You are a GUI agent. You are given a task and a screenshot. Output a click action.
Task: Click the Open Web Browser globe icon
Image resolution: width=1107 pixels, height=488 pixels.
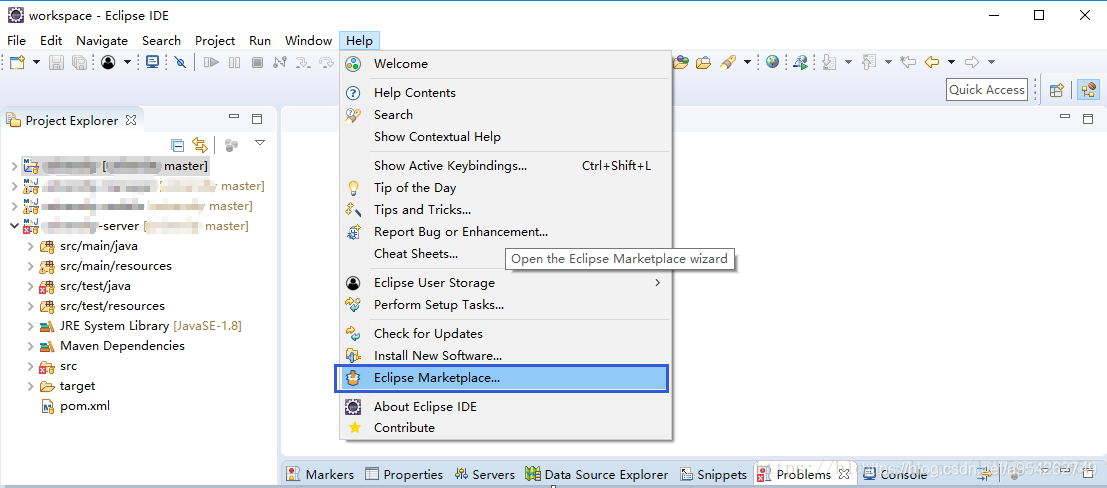pos(772,62)
